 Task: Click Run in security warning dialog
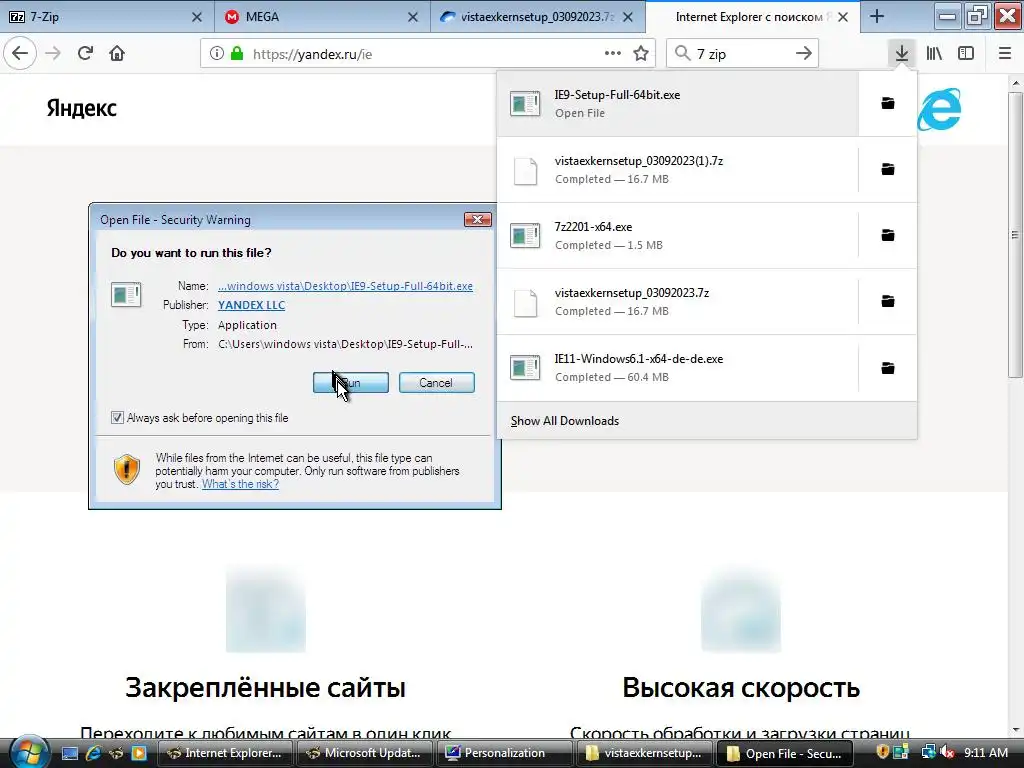(351, 383)
